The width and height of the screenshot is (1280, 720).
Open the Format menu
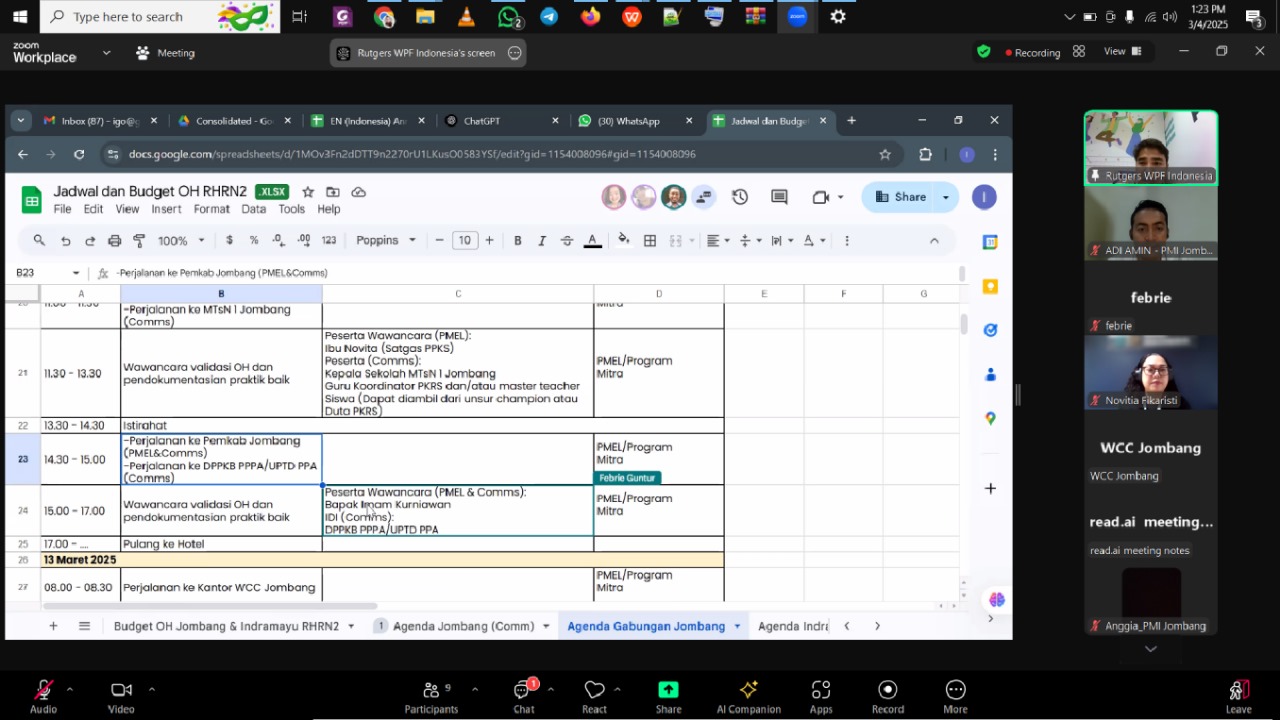(211, 209)
